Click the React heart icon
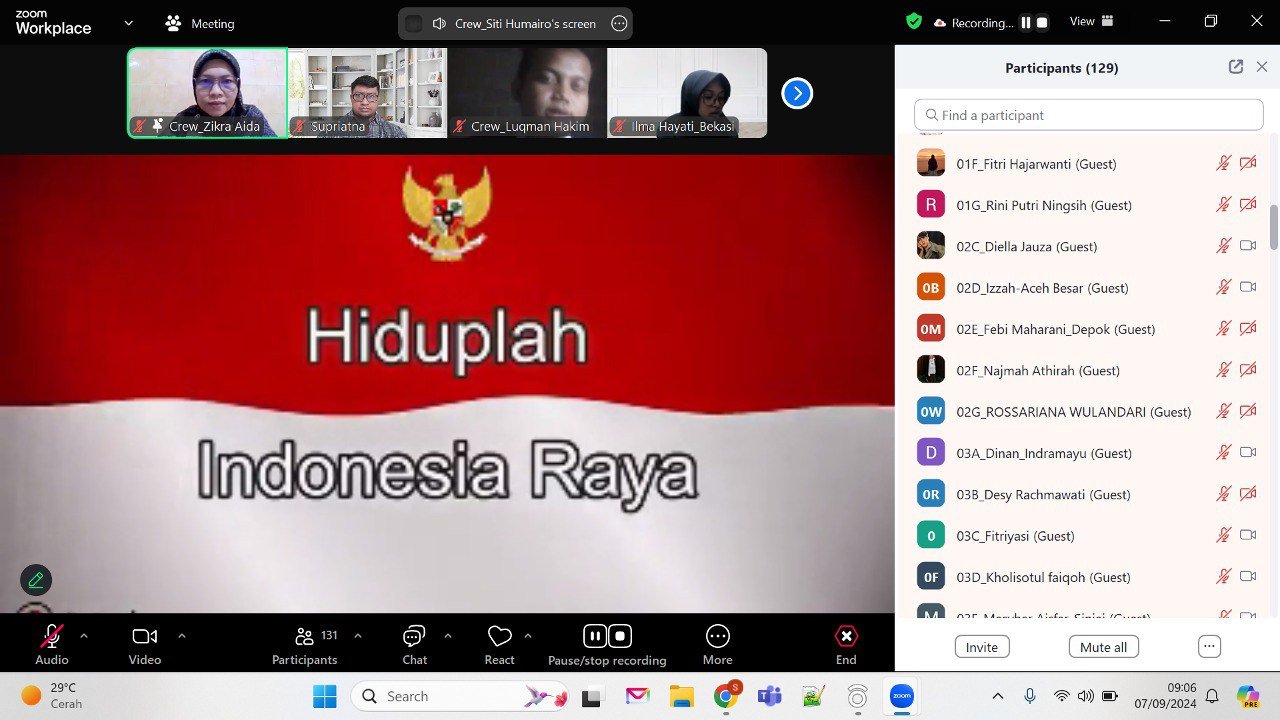 [x=499, y=637]
